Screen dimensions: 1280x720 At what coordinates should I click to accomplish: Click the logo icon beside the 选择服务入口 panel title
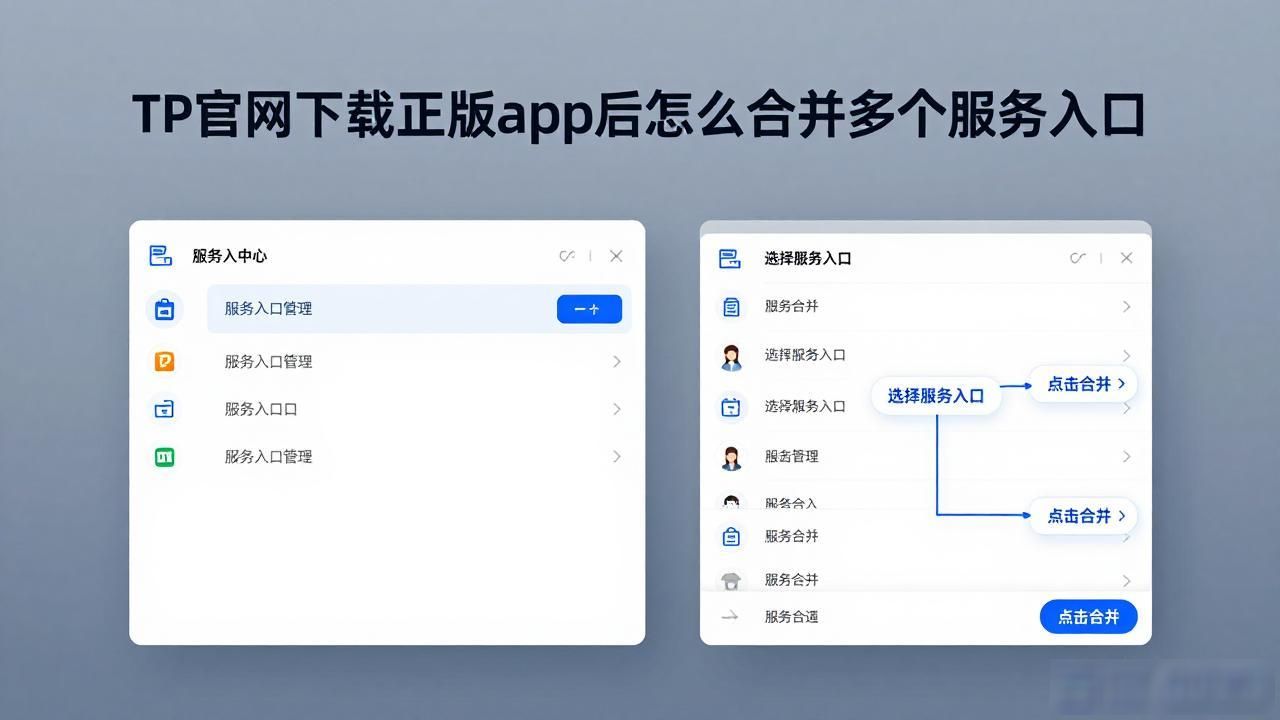point(730,259)
